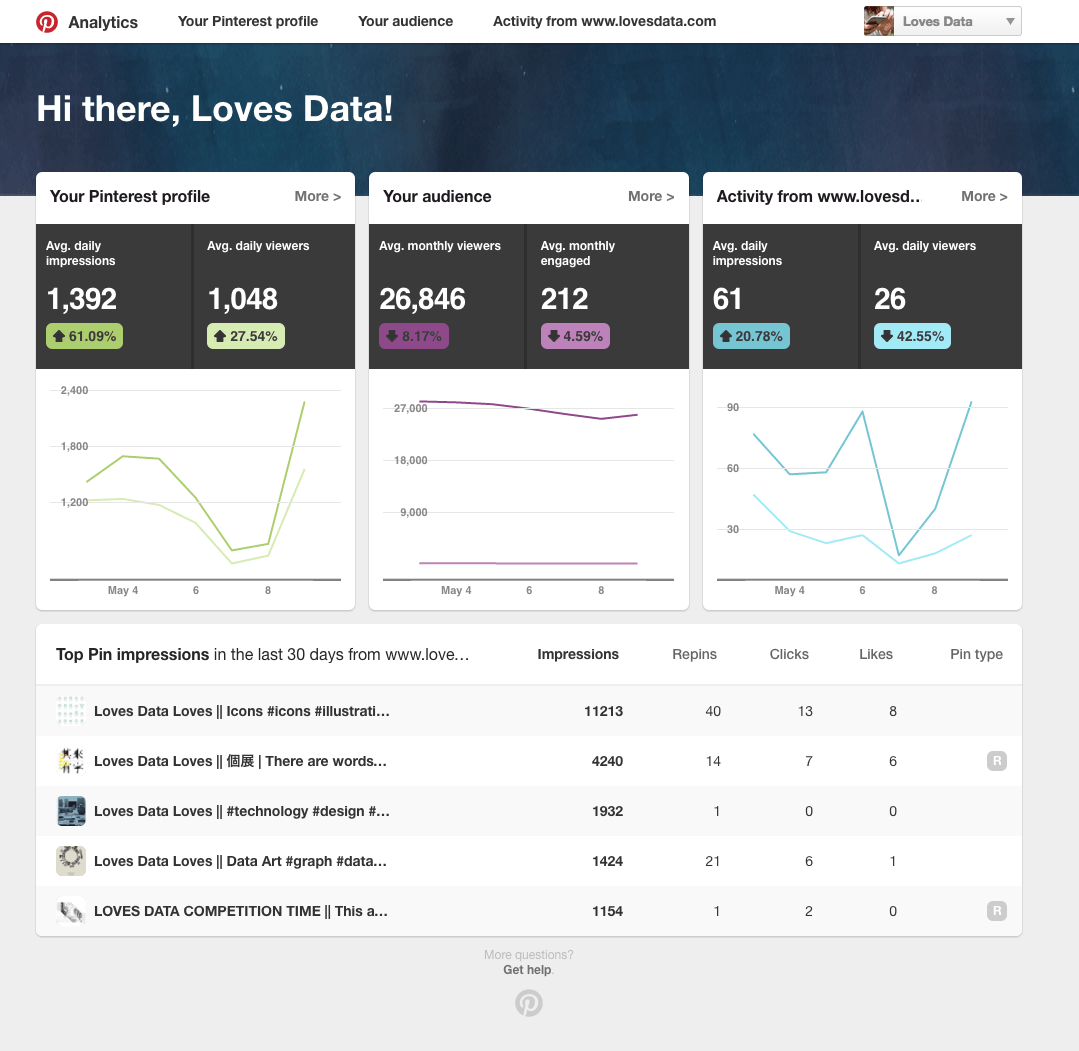
Task: Sort table by Repins column
Action: pyautogui.click(x=694, y=654)
